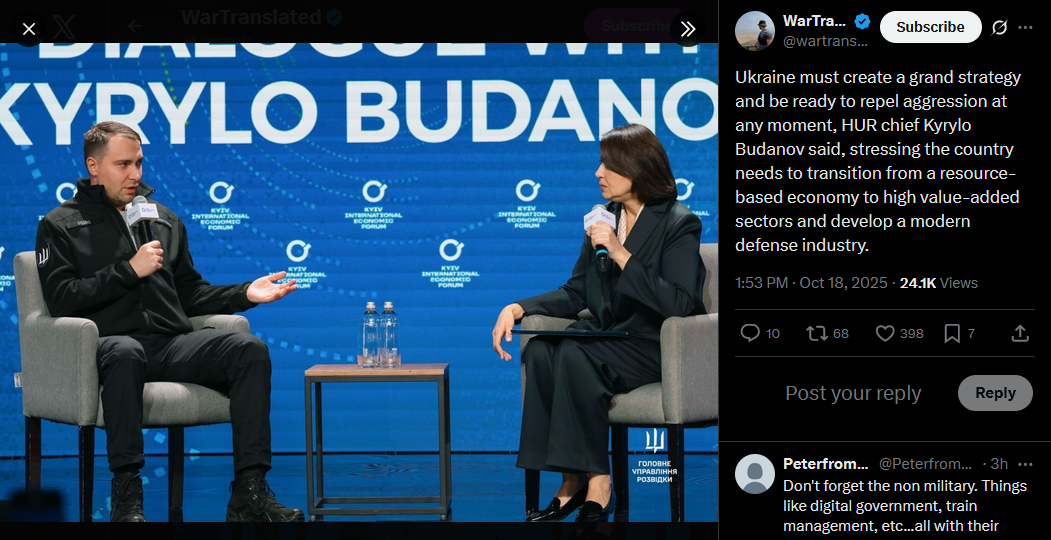This screenshot has height=540, width=1051.
Task: Click the reply speech bubble icon
Action: (x=750, y=333)
